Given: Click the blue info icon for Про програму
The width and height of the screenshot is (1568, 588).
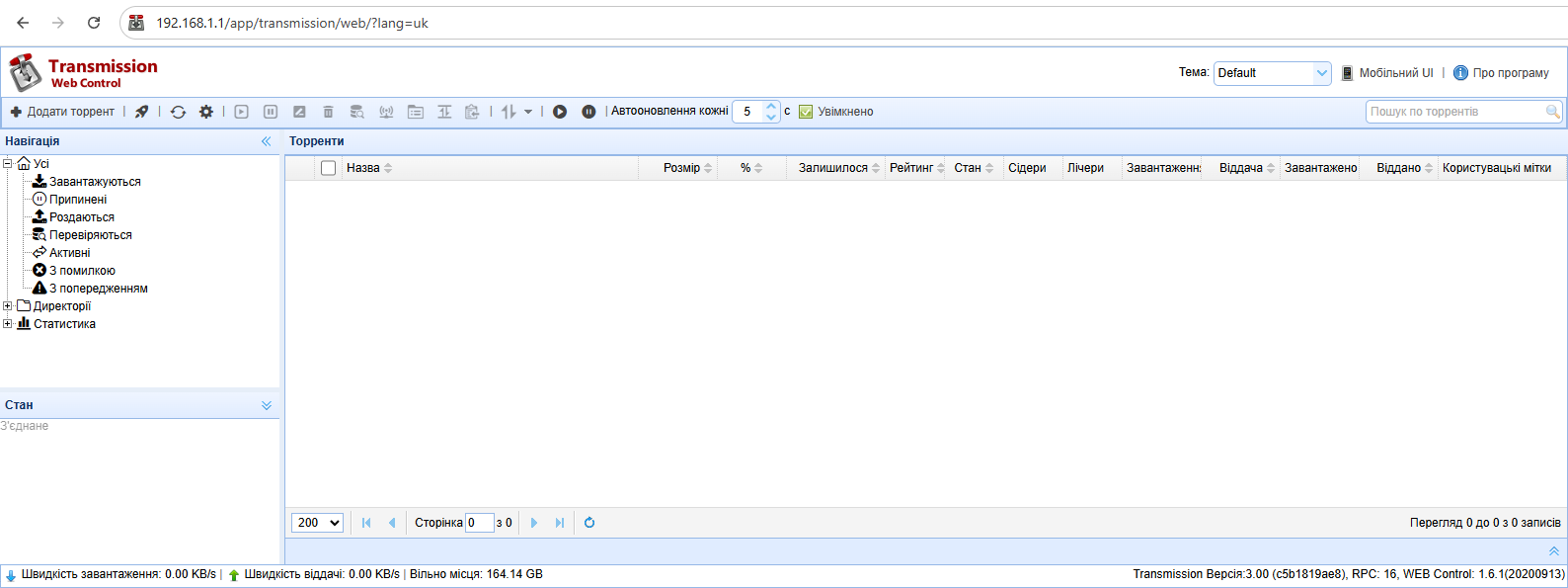Looking at the screenshot, I should tap(1460, 73).
